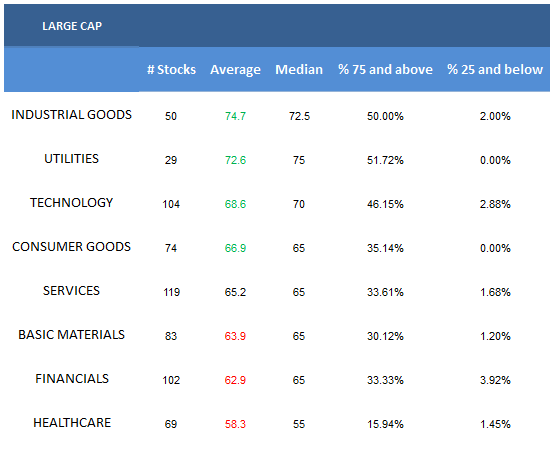This screenshot has height=449, width=556.
Task: Click the 3.92% cell for Financials
Action: click(495, 380)
